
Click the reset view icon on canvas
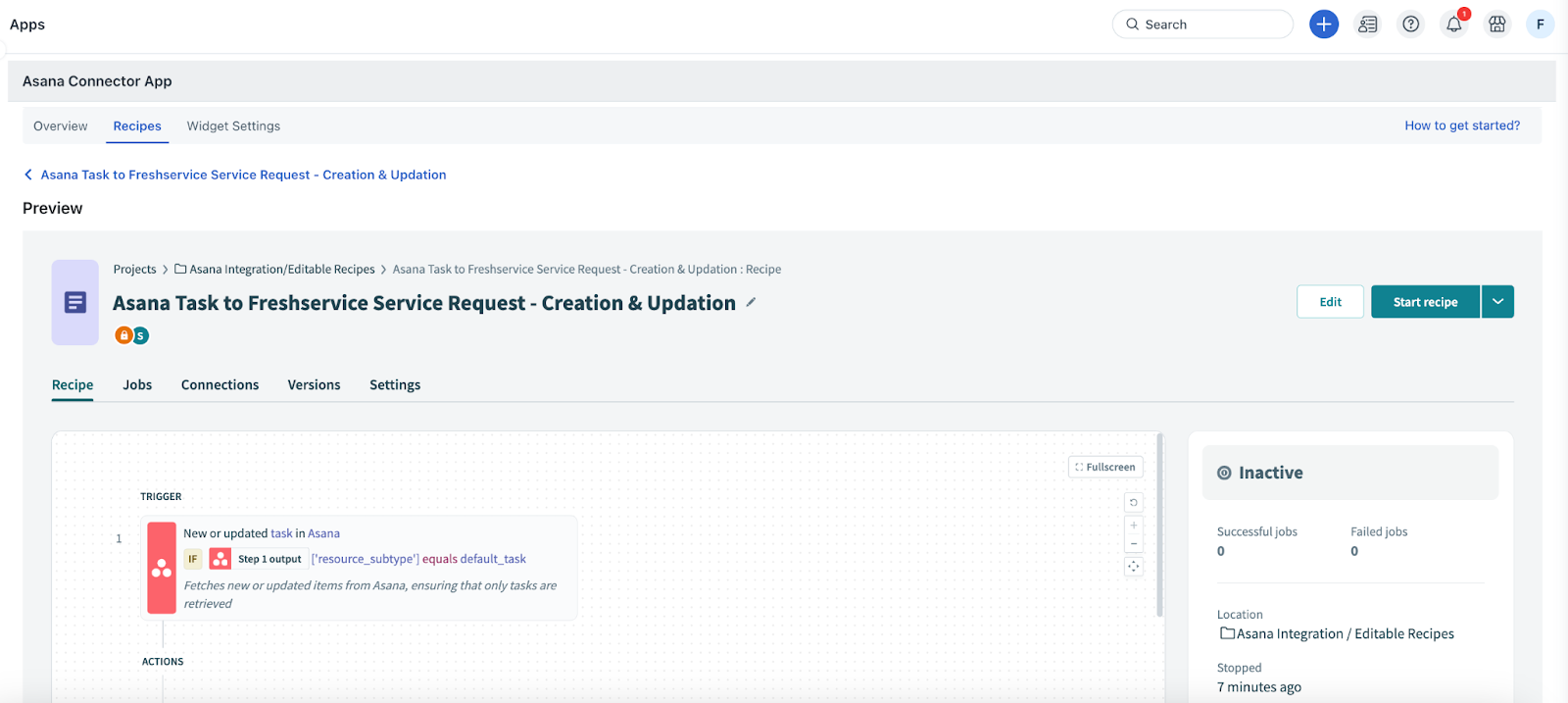point(1134,502)
